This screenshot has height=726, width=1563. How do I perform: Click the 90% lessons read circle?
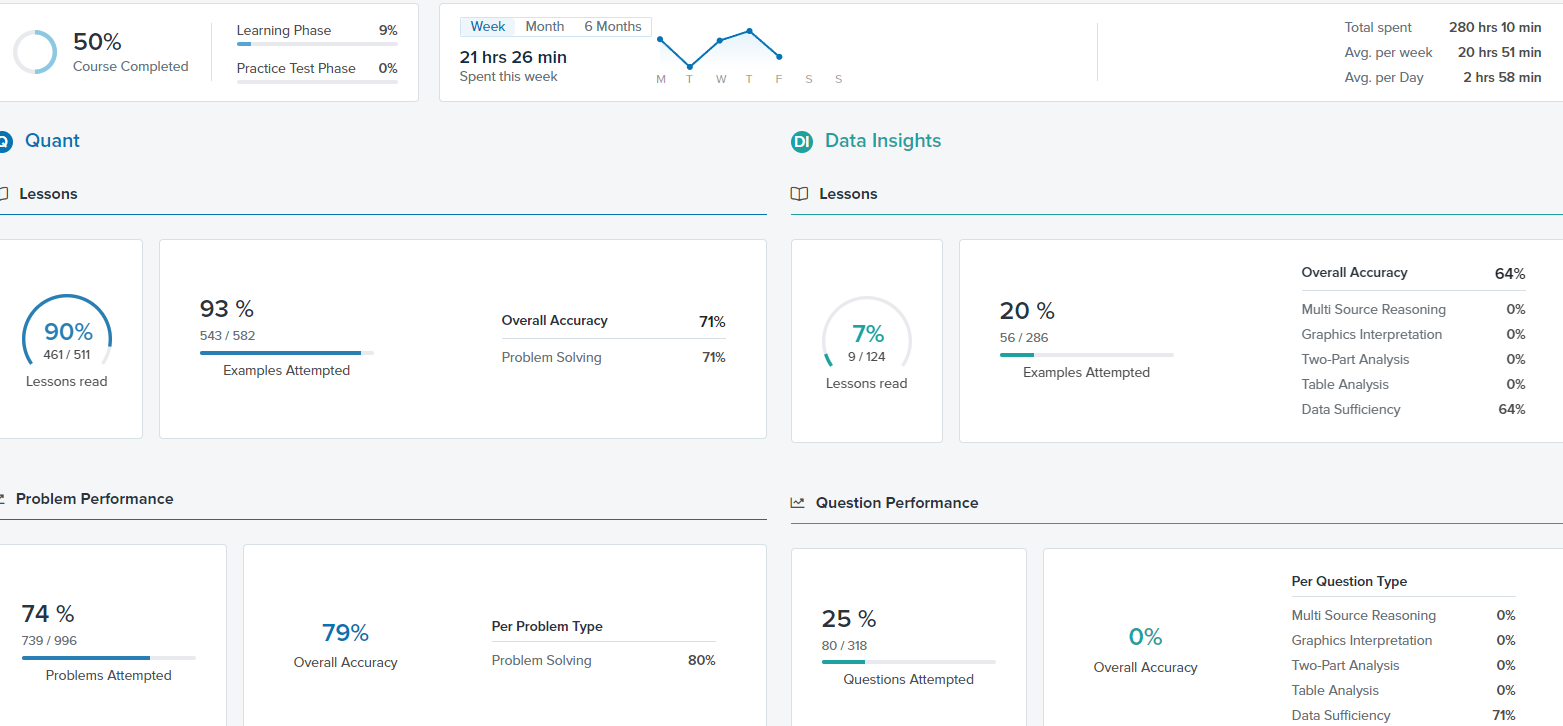pos(67,339)
